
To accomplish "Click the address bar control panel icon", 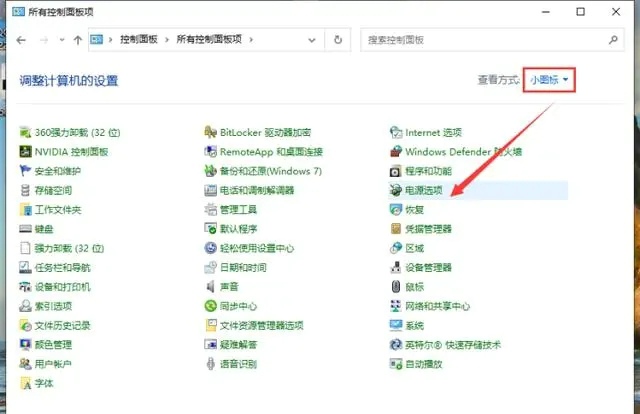I will tap(97, 40).
